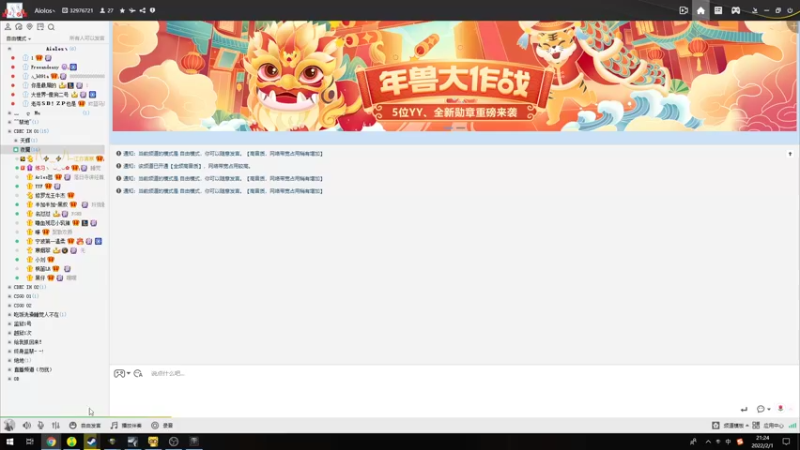Expand the CDEC IN 02 channel
The image size is (800, 450).
coord(9,287)
